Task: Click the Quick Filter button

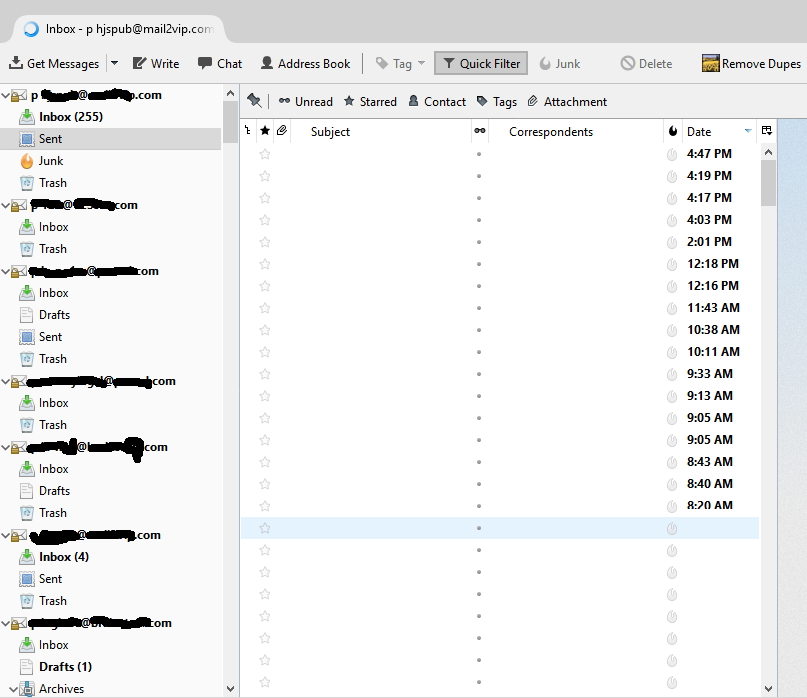Action: pyautogui.click(x=481, y=63)
